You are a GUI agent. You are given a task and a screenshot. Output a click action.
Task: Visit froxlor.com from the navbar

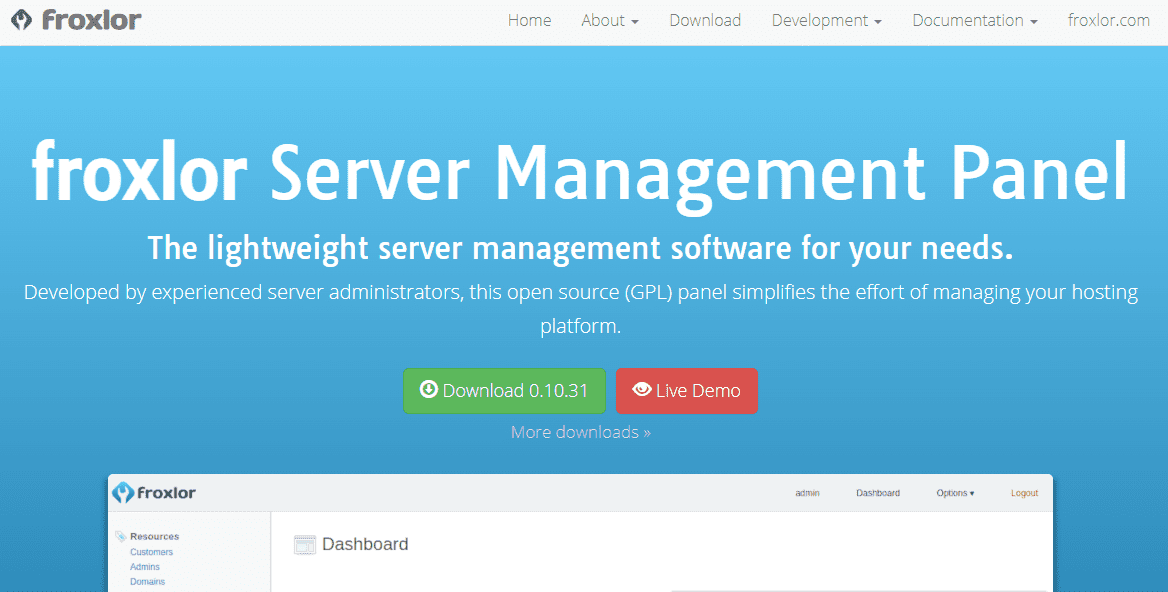tap(1109, 21)
